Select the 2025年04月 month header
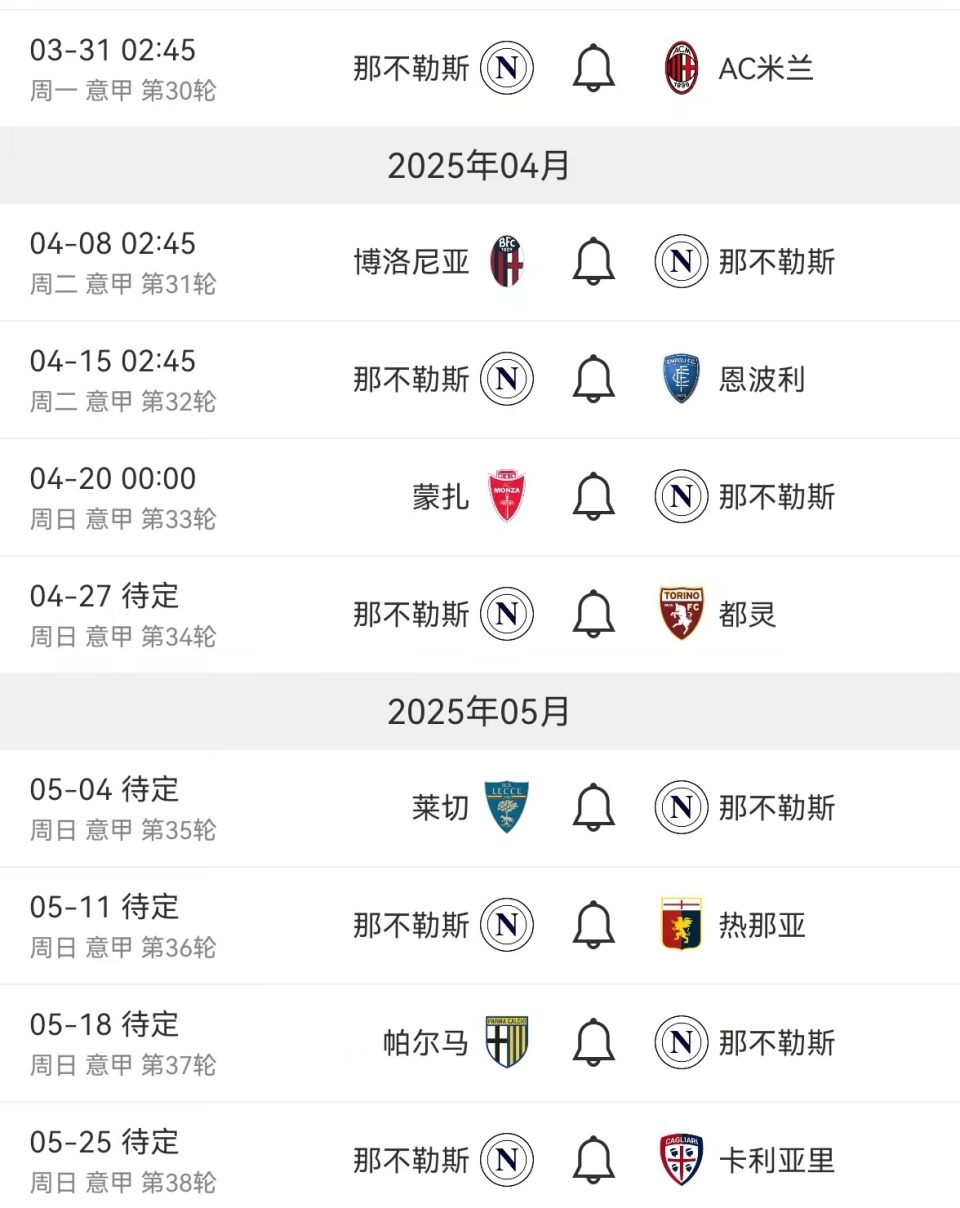960x1208 pixels. coord(479,165)
